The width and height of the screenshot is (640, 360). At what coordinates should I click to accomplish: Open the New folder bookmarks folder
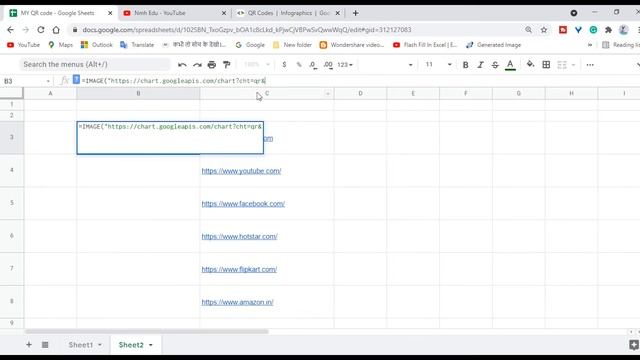pos(292,45)
